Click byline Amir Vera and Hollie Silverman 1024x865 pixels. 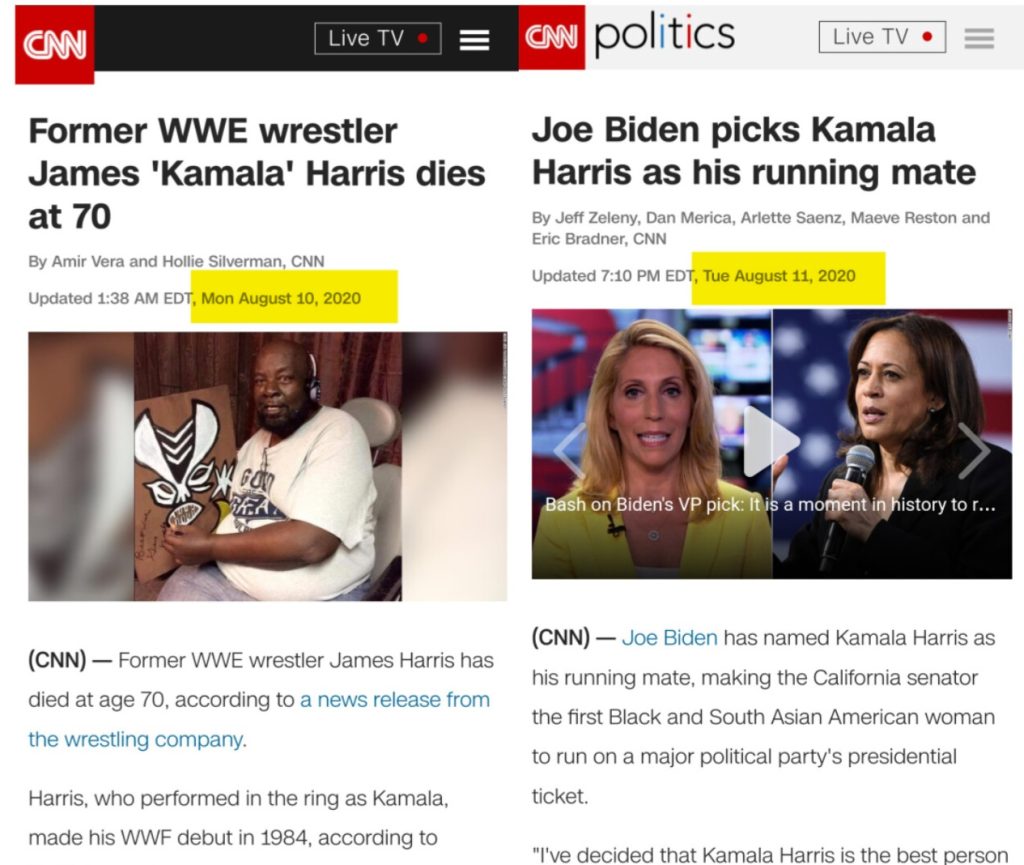[176, 261]
